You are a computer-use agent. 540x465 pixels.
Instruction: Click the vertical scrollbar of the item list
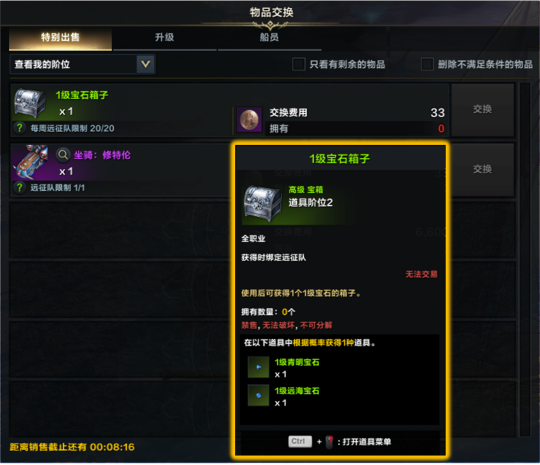tap(525, 259)
